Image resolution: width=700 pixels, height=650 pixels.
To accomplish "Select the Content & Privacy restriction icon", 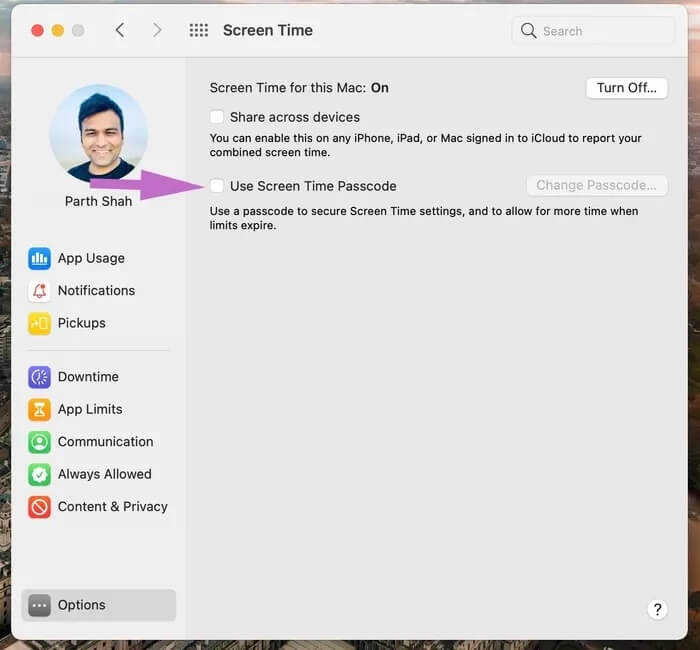I will [x=40, y=507].
